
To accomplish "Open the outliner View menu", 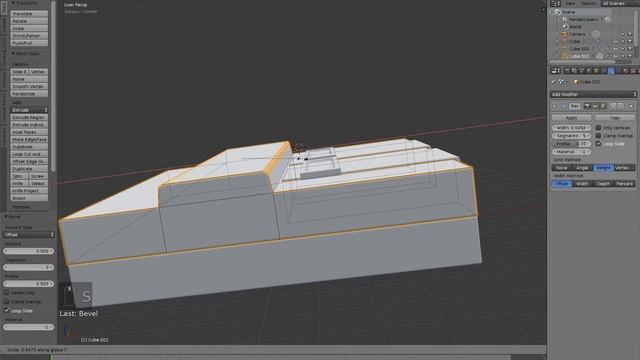I will (570, 3).
